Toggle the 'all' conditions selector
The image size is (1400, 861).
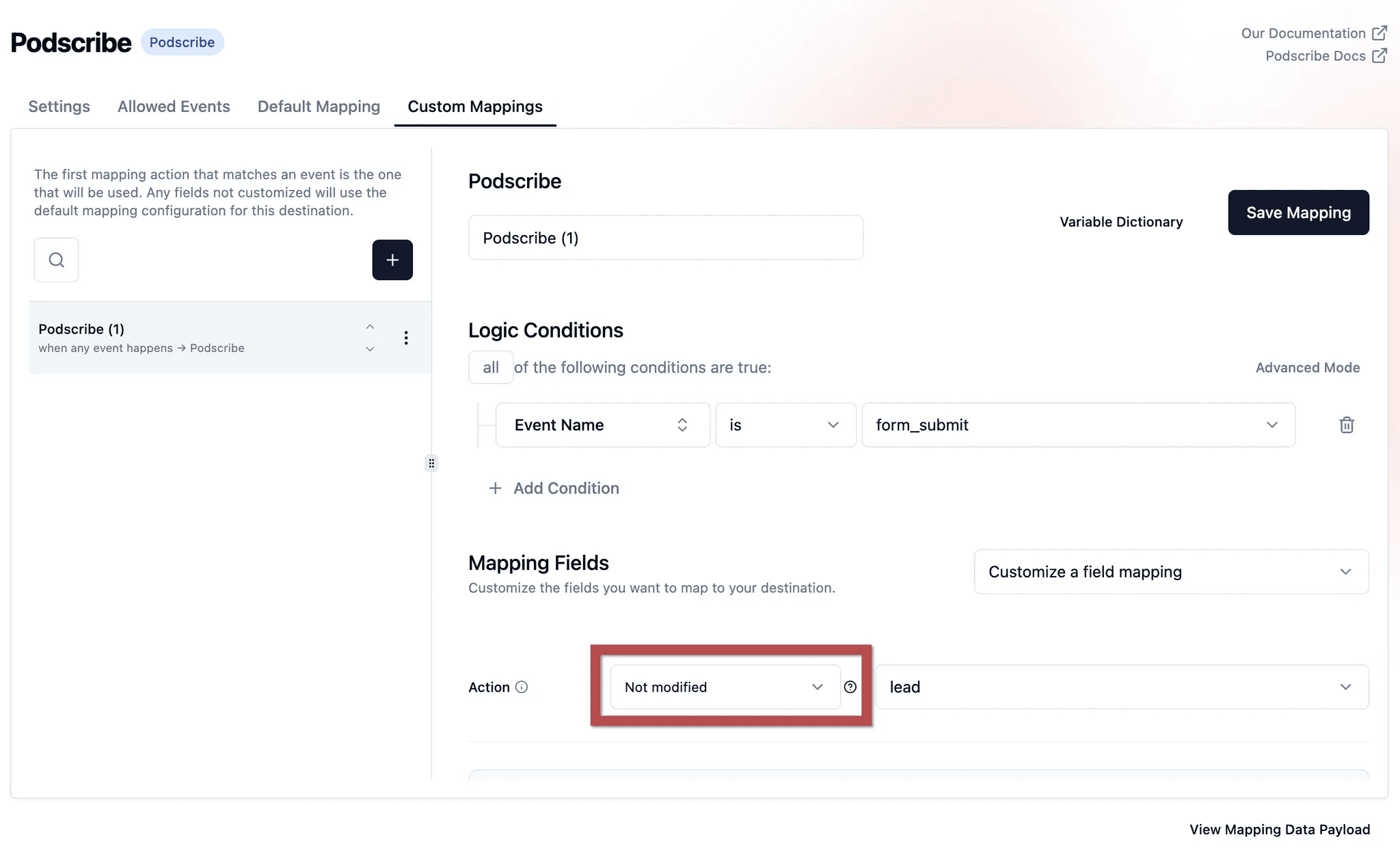[x=490, y=368]
